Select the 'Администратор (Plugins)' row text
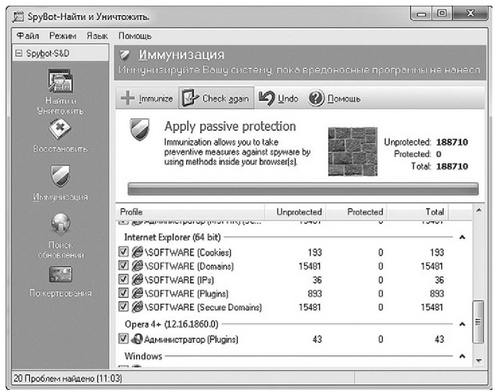This screenshot has height=392, width=499. tap(191, 339)
